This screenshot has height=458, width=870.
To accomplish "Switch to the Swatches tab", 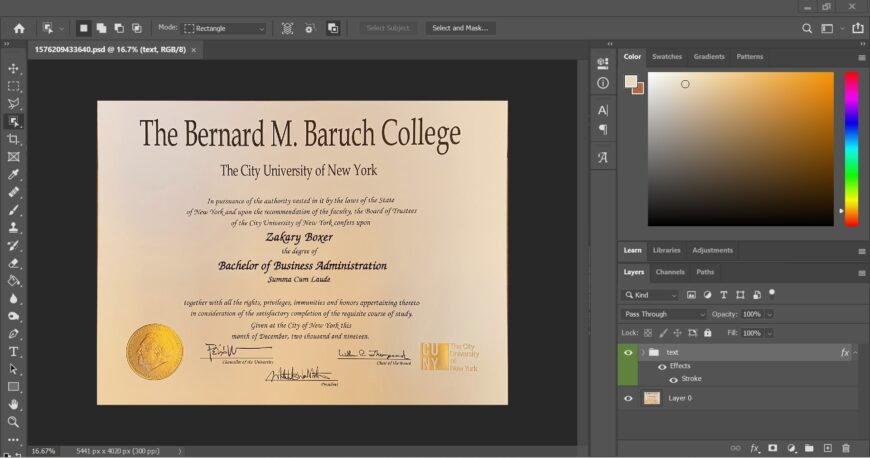I will tap(667, 57).
